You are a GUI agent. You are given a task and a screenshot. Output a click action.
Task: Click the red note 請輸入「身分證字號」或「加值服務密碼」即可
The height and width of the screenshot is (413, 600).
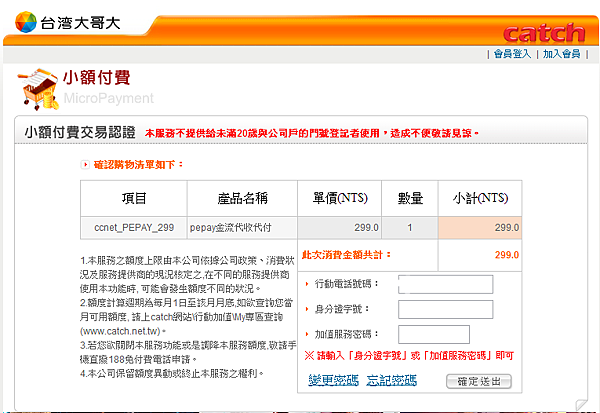(409, 356)
